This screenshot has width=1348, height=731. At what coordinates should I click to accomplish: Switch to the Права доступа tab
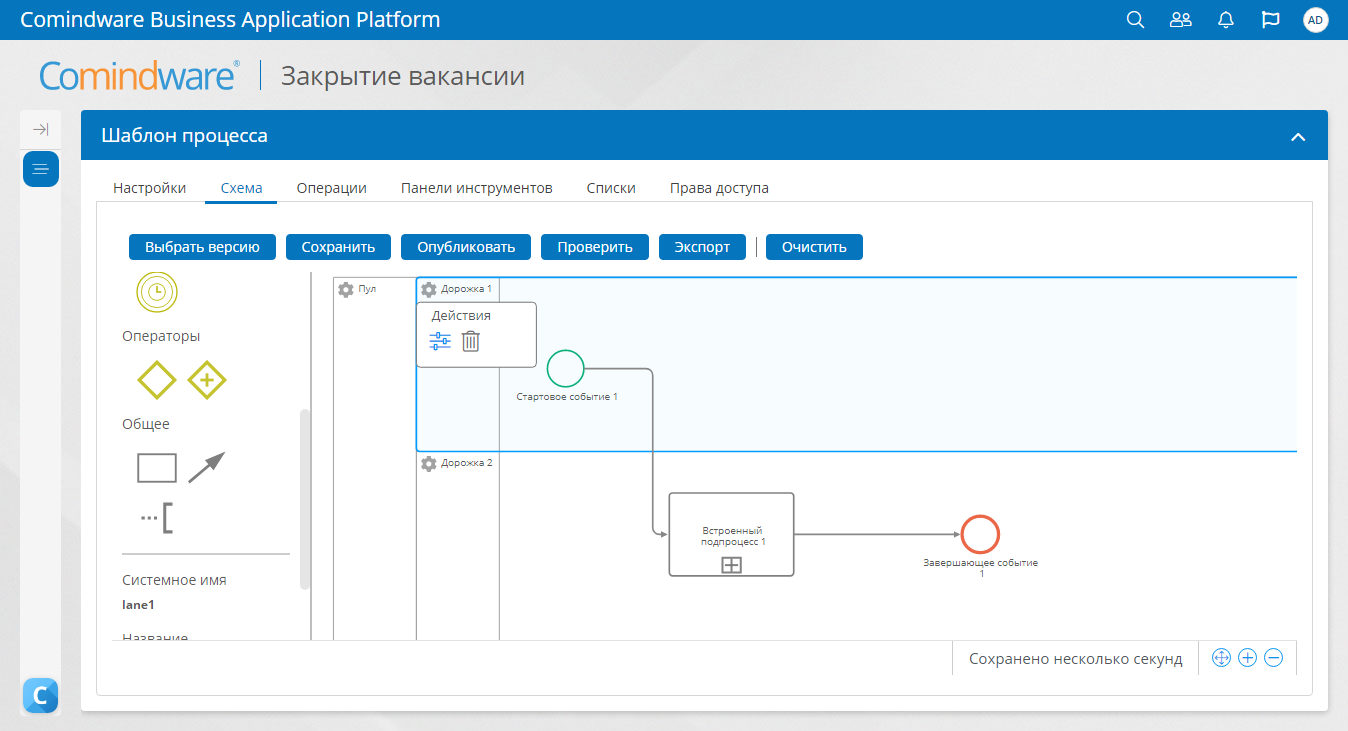719,188
